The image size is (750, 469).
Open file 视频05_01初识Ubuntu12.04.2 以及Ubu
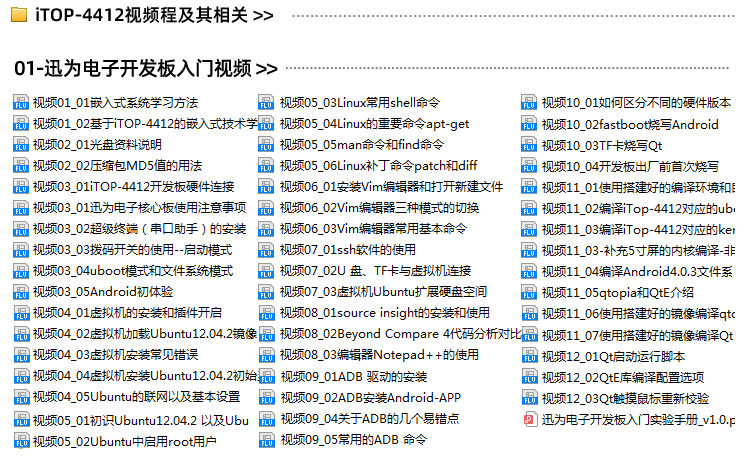pyautogui.click(x=141, y=420)
